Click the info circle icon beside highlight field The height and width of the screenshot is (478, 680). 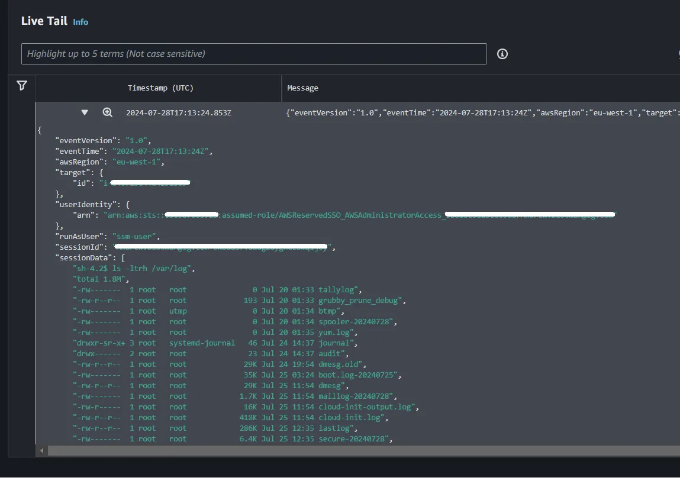click(502, 54)
